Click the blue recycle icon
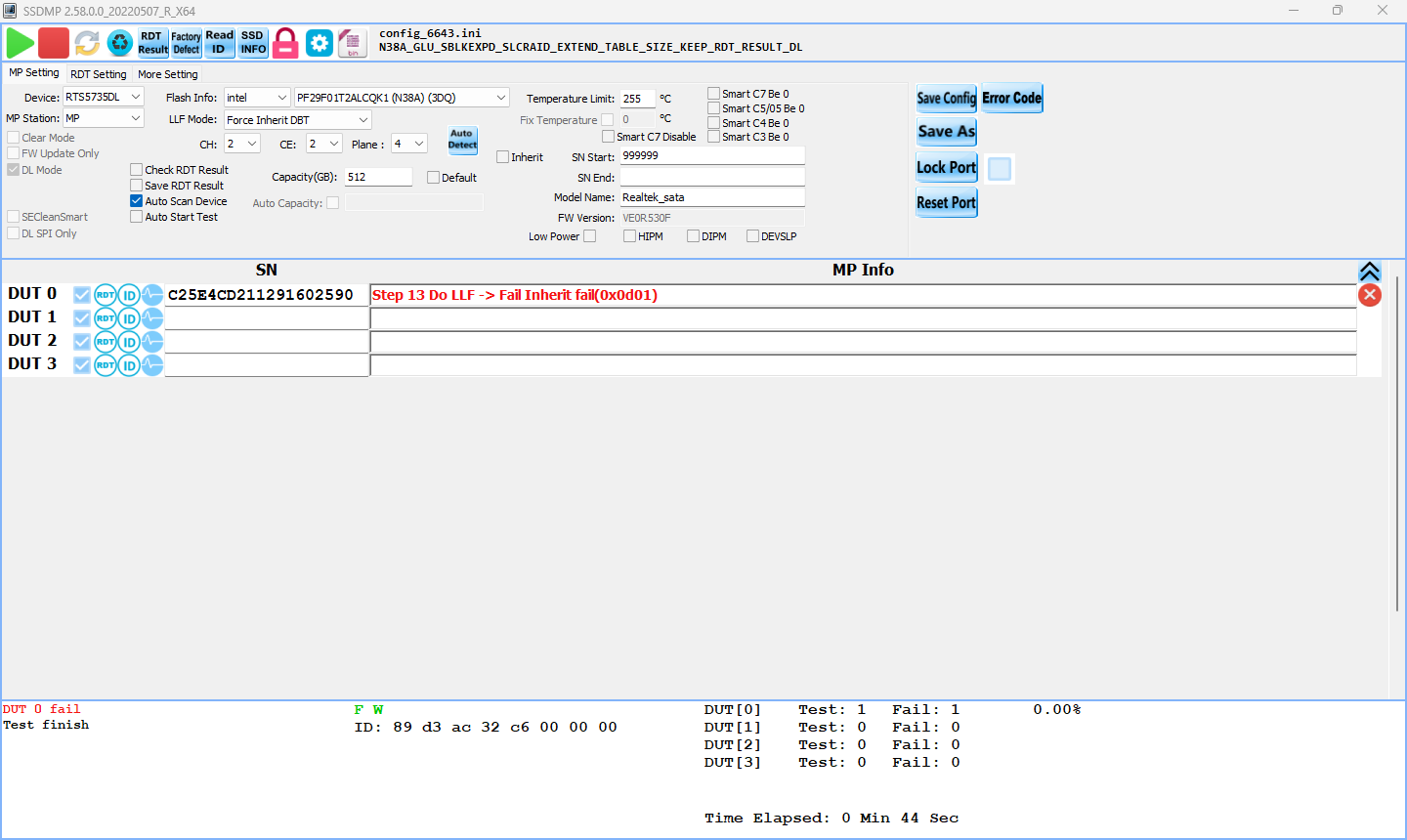This screenshot has height=840, width=1407. tap(120, 43)
